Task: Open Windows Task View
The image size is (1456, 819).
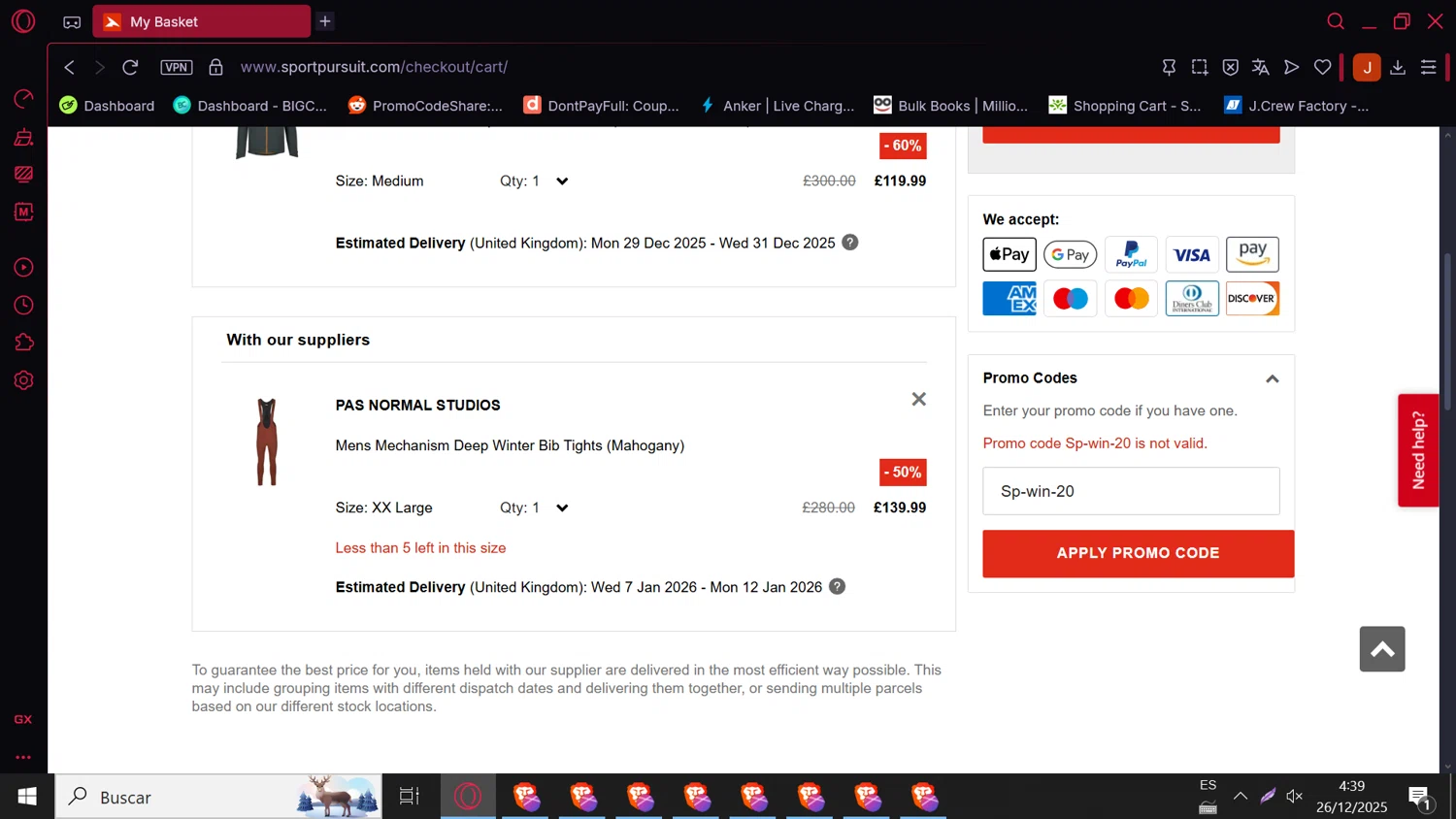Action: coord(410,797)
